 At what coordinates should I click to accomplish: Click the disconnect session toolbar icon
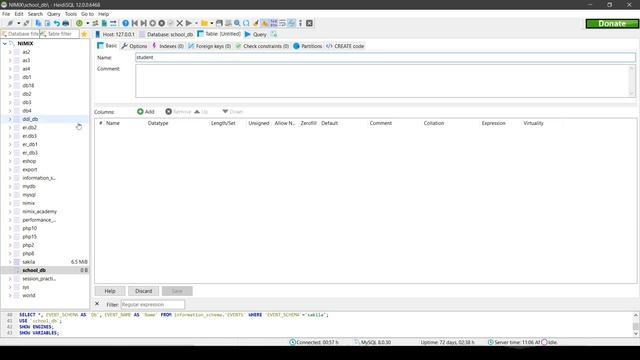pos(27,23)
